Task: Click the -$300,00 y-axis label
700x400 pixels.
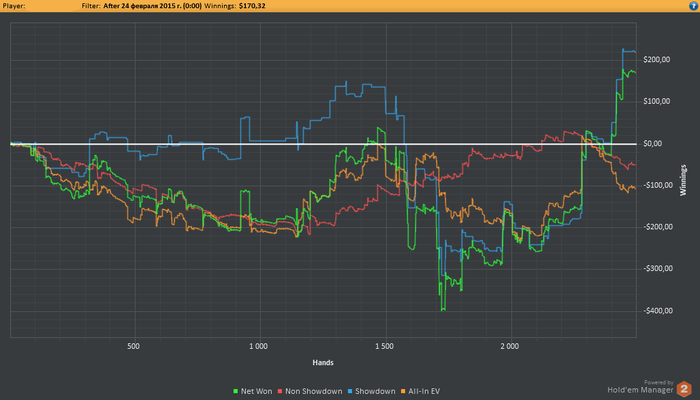Action: pos(657,268)
